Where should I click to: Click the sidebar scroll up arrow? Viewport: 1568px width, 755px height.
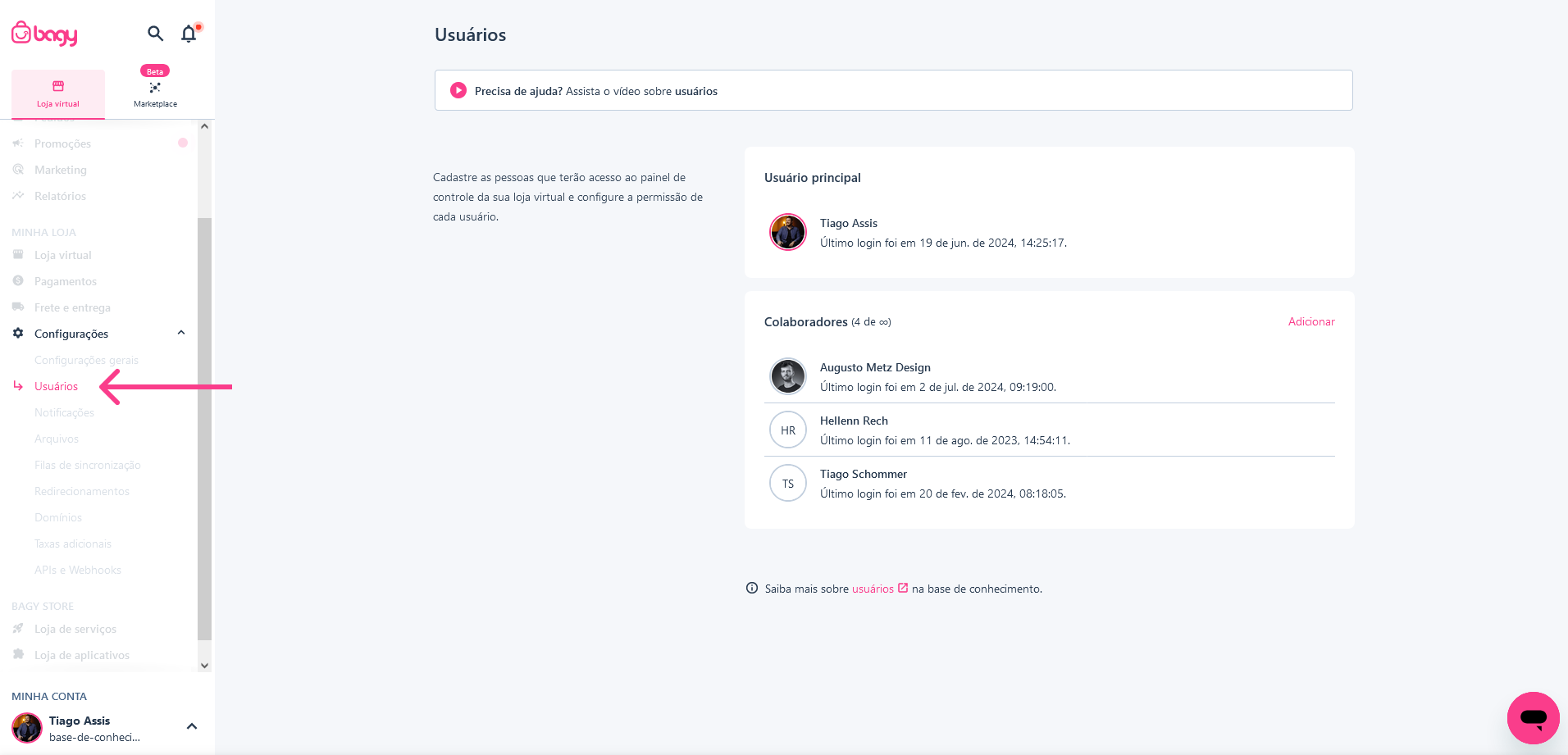point(205,126)
